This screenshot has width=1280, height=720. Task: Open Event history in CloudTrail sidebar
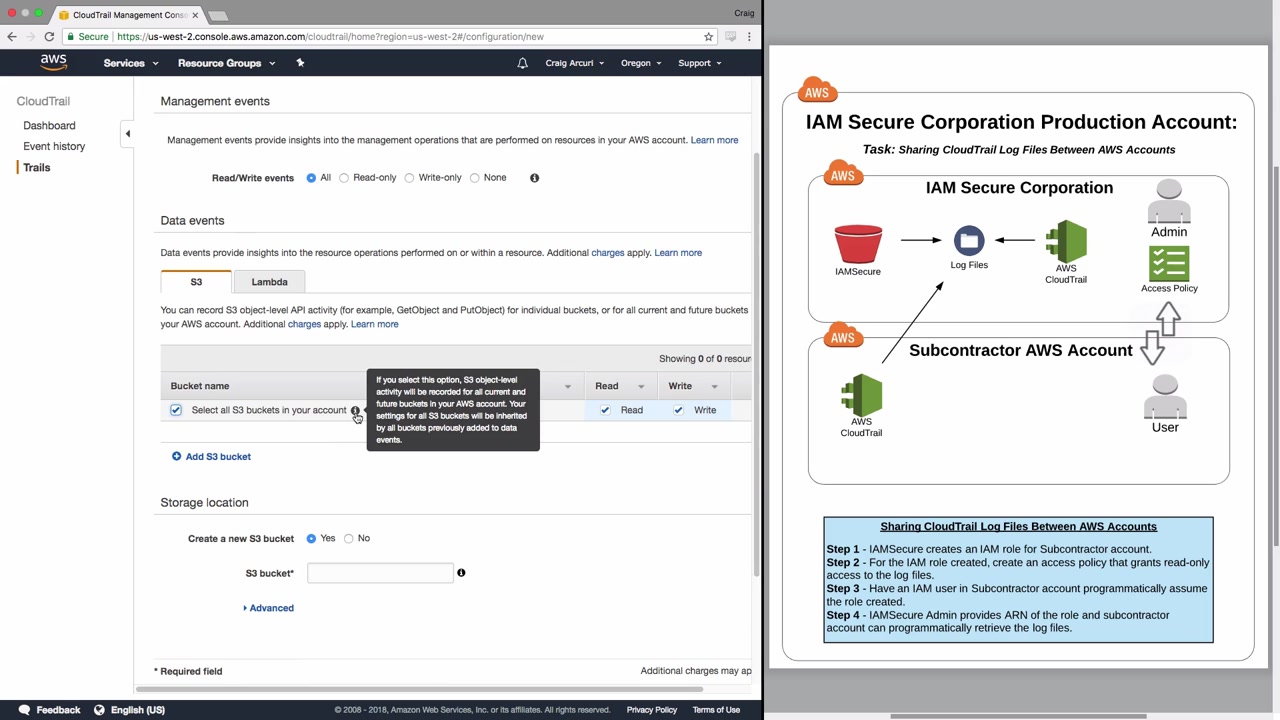pos(54,147)
